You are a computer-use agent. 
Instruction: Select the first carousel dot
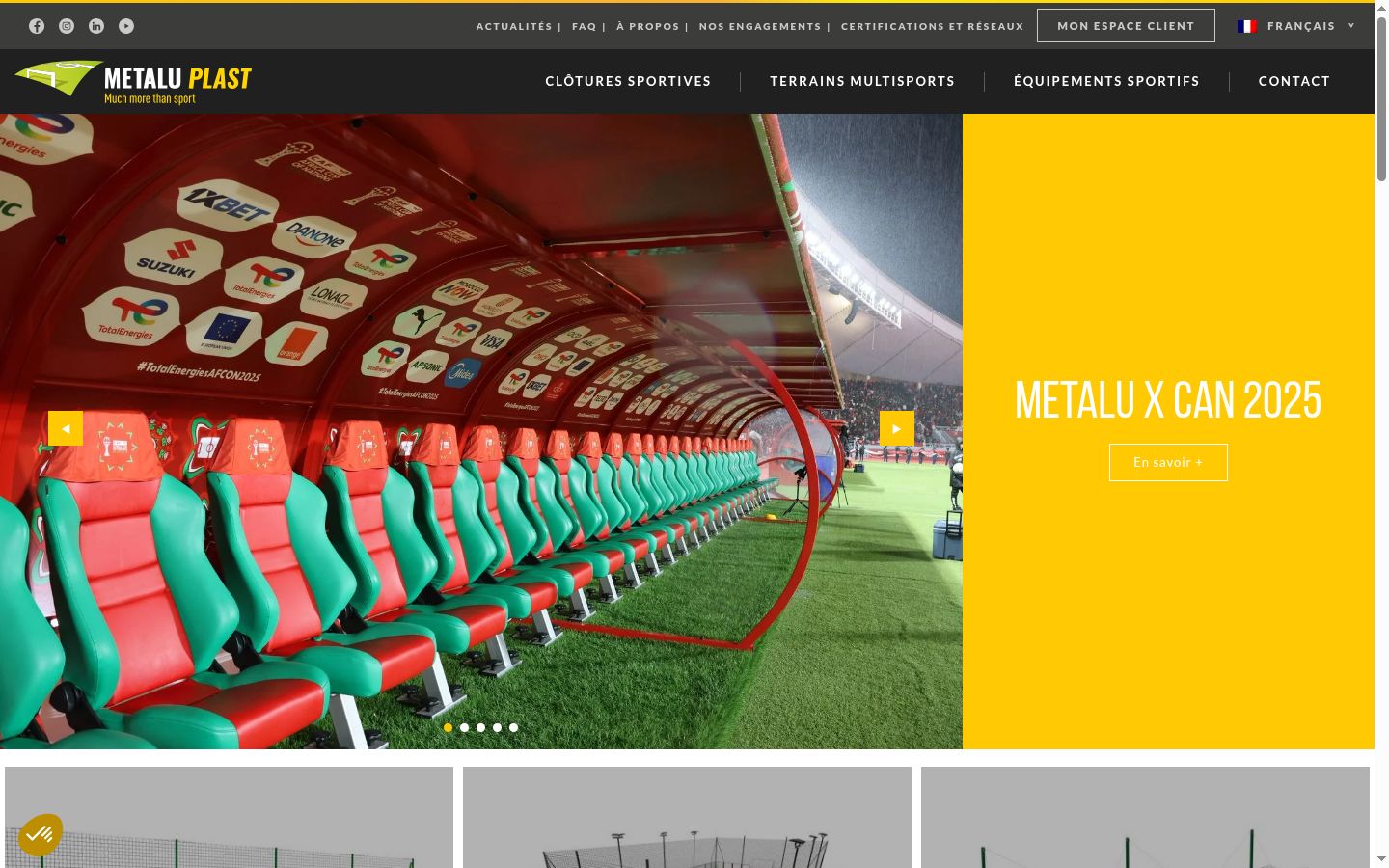click(448, 727)
